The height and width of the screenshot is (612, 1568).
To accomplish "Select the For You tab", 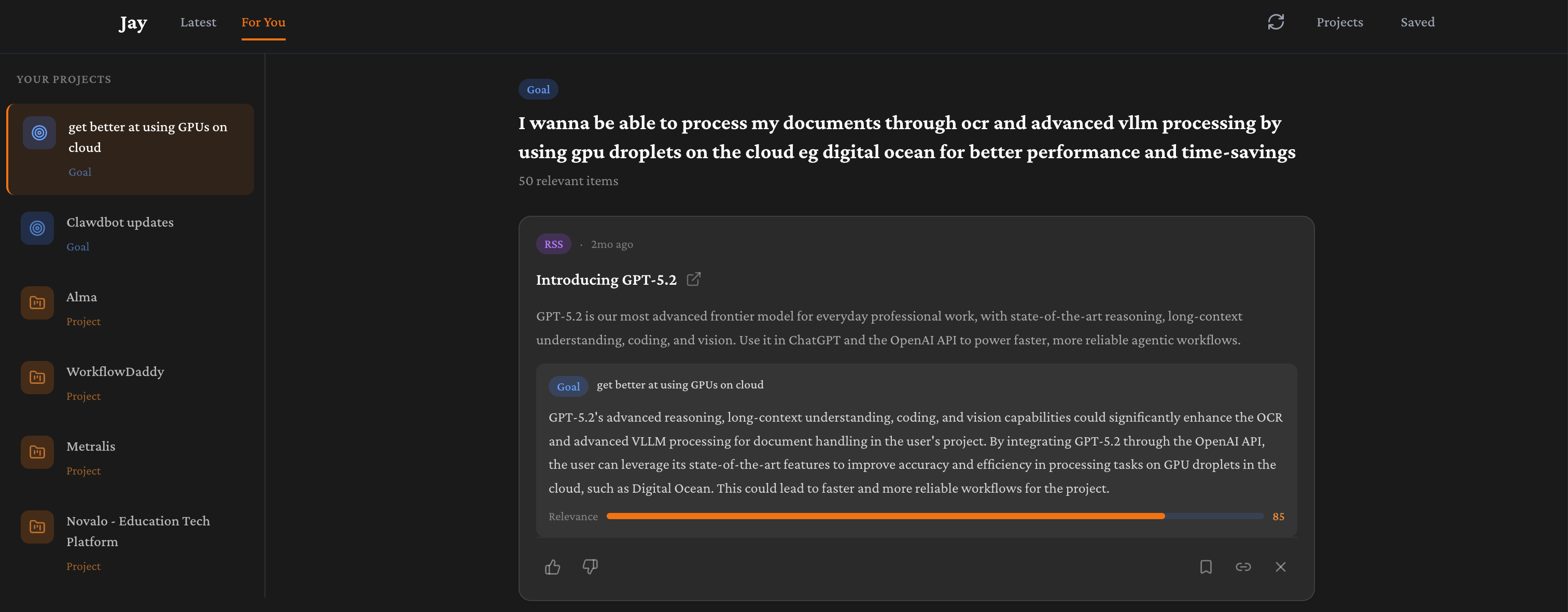I will click(263, 22).
